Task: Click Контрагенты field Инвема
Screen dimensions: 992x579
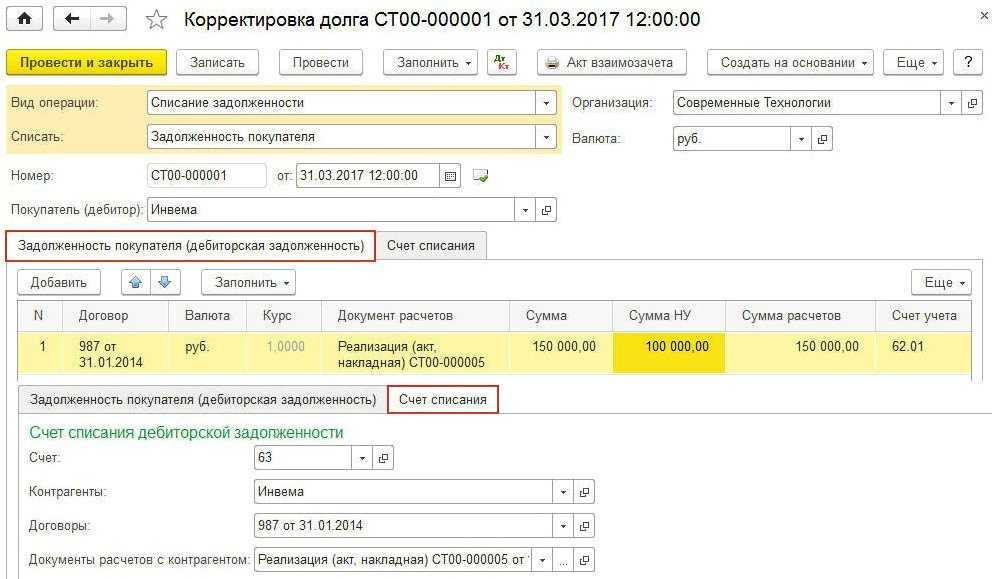Action: [403, 492]
